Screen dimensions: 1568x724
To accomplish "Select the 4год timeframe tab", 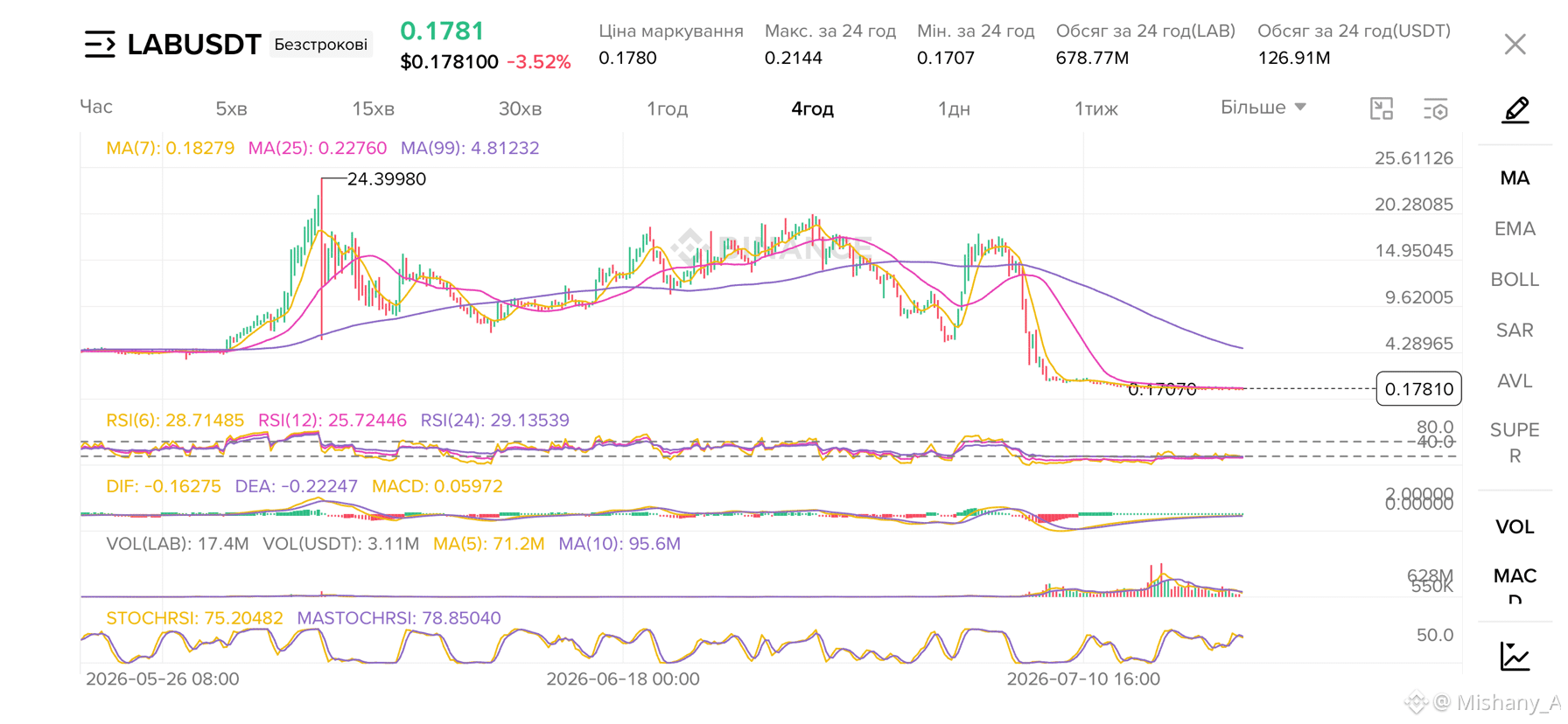I will pyautogui.click(x=812, y=108).
